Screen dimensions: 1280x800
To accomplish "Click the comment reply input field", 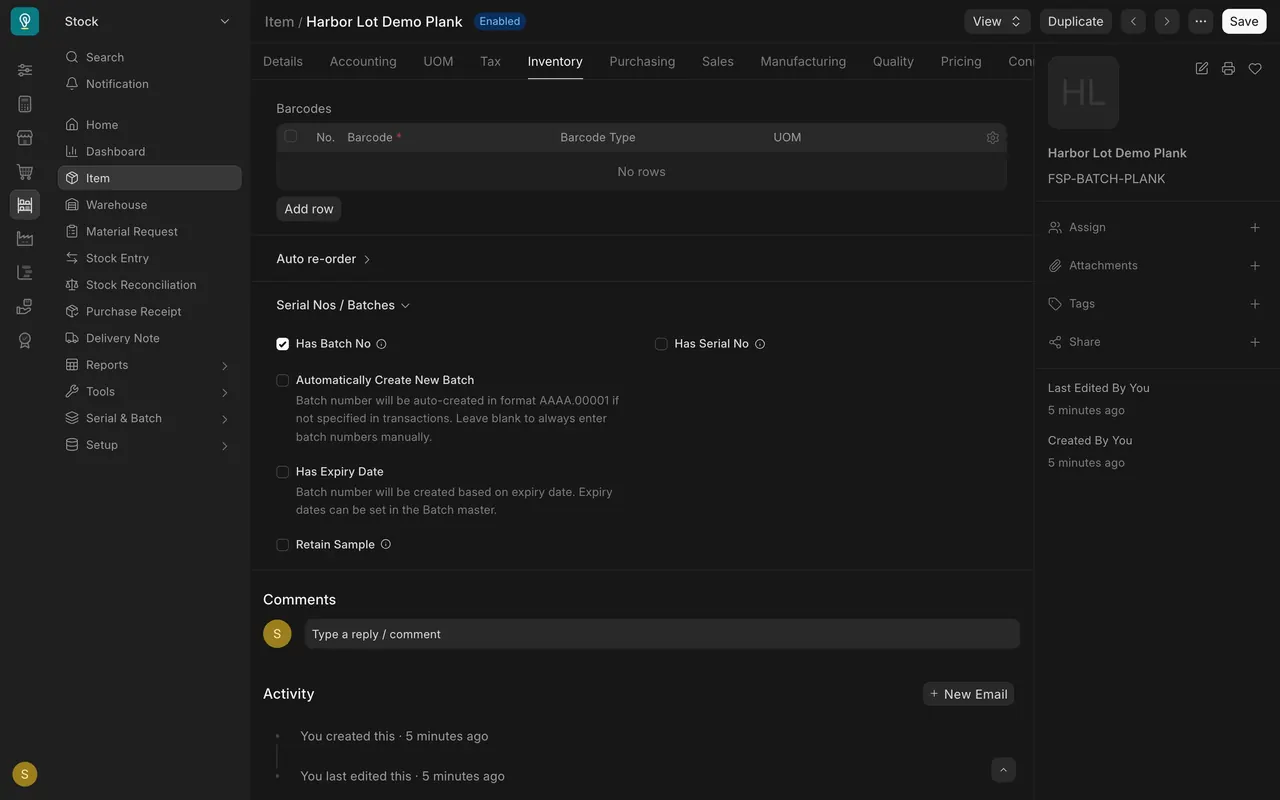I will [x=662, y=634].
